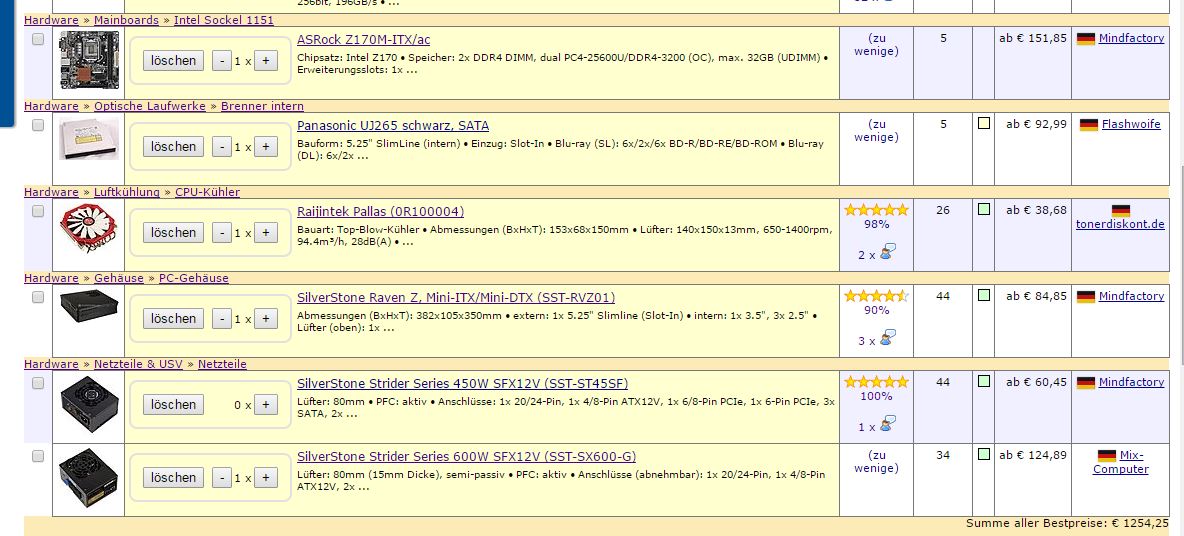Increase quantity of SilverStone Raven Z
Viewport: 1184px width, 536px height.
click(266, 319)
